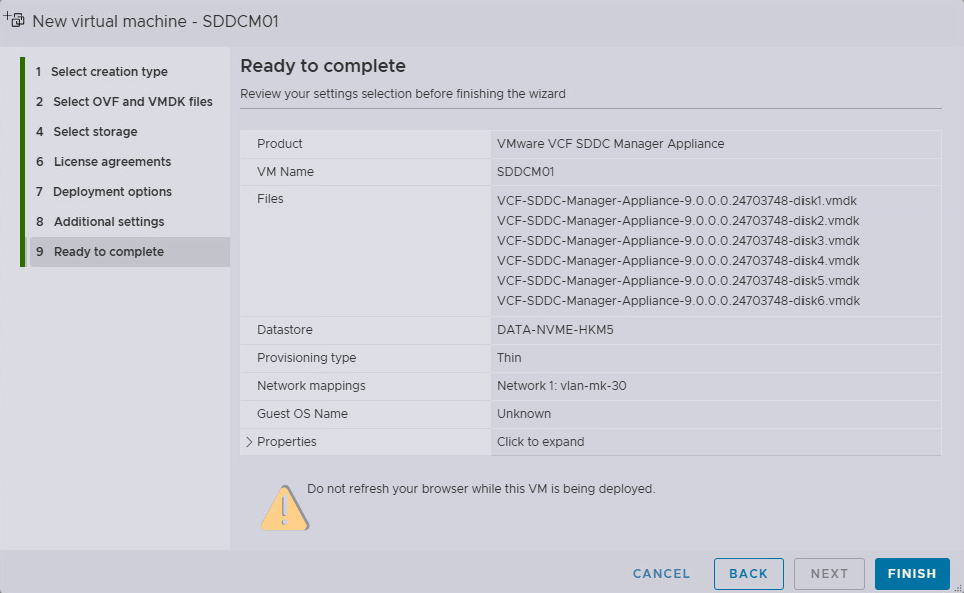Click the Network mappings vlan-mk-30 value
The width and height of the screenshot is (964, 593).
[561, 386]
